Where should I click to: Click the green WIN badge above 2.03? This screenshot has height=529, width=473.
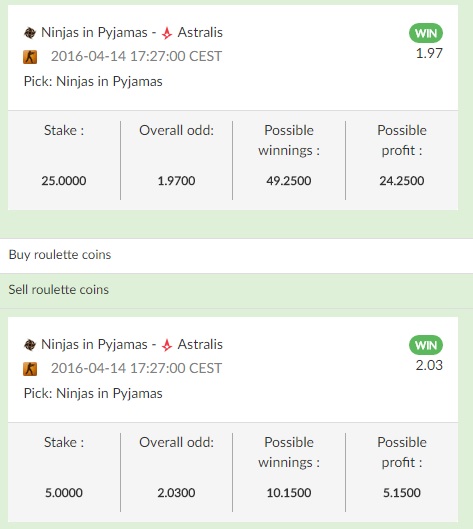click(426, 345)
